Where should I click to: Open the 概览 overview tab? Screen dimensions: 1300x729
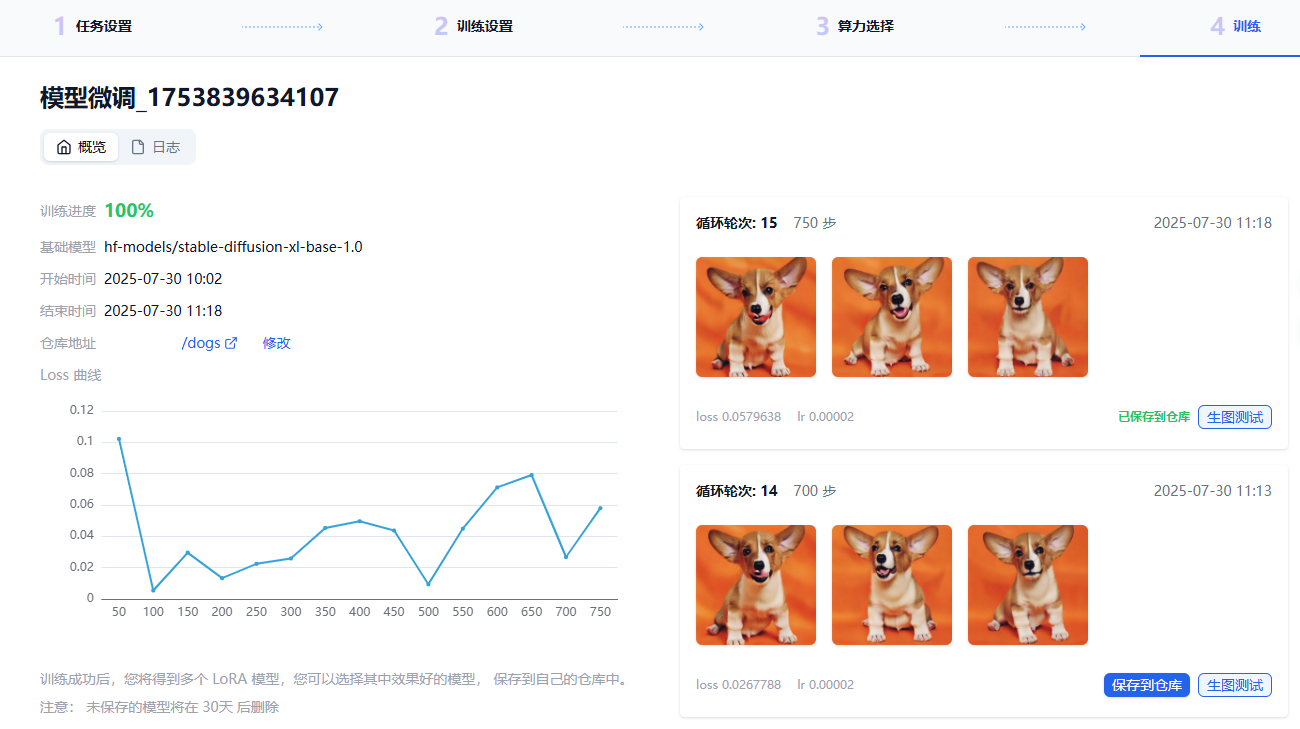pyautogui.click(x=81, y=147)
